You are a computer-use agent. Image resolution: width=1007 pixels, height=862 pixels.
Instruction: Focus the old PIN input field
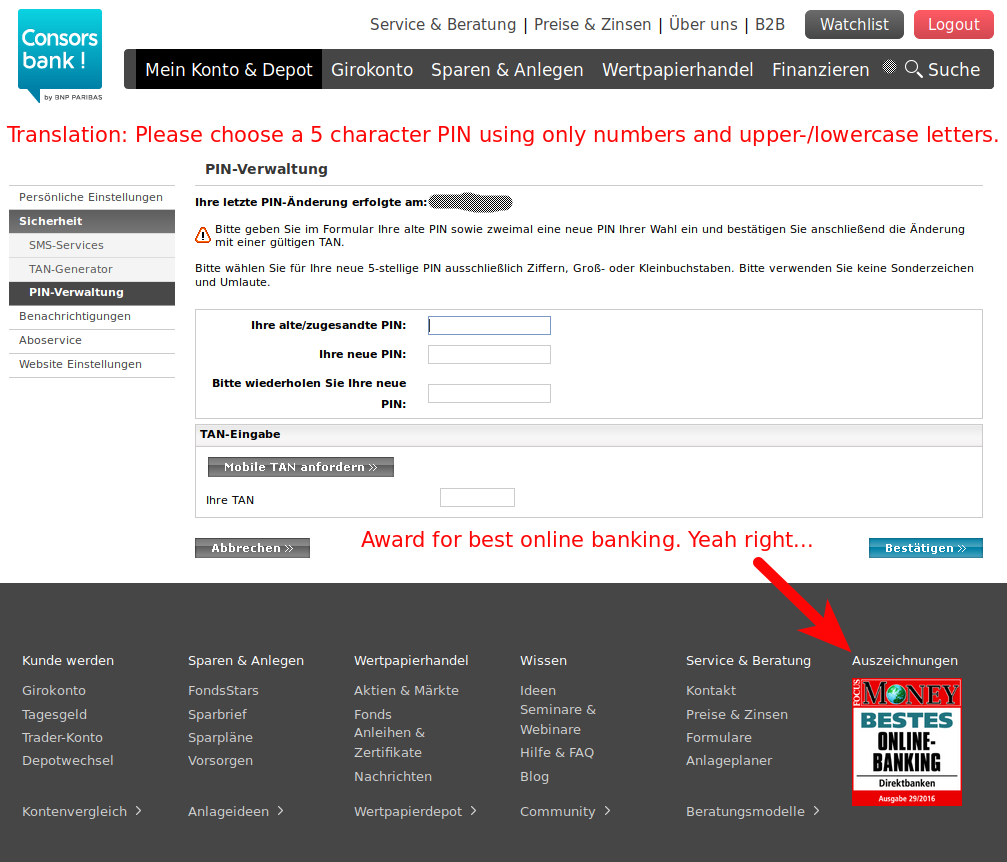pyautogui.click(x=489, y=325)
